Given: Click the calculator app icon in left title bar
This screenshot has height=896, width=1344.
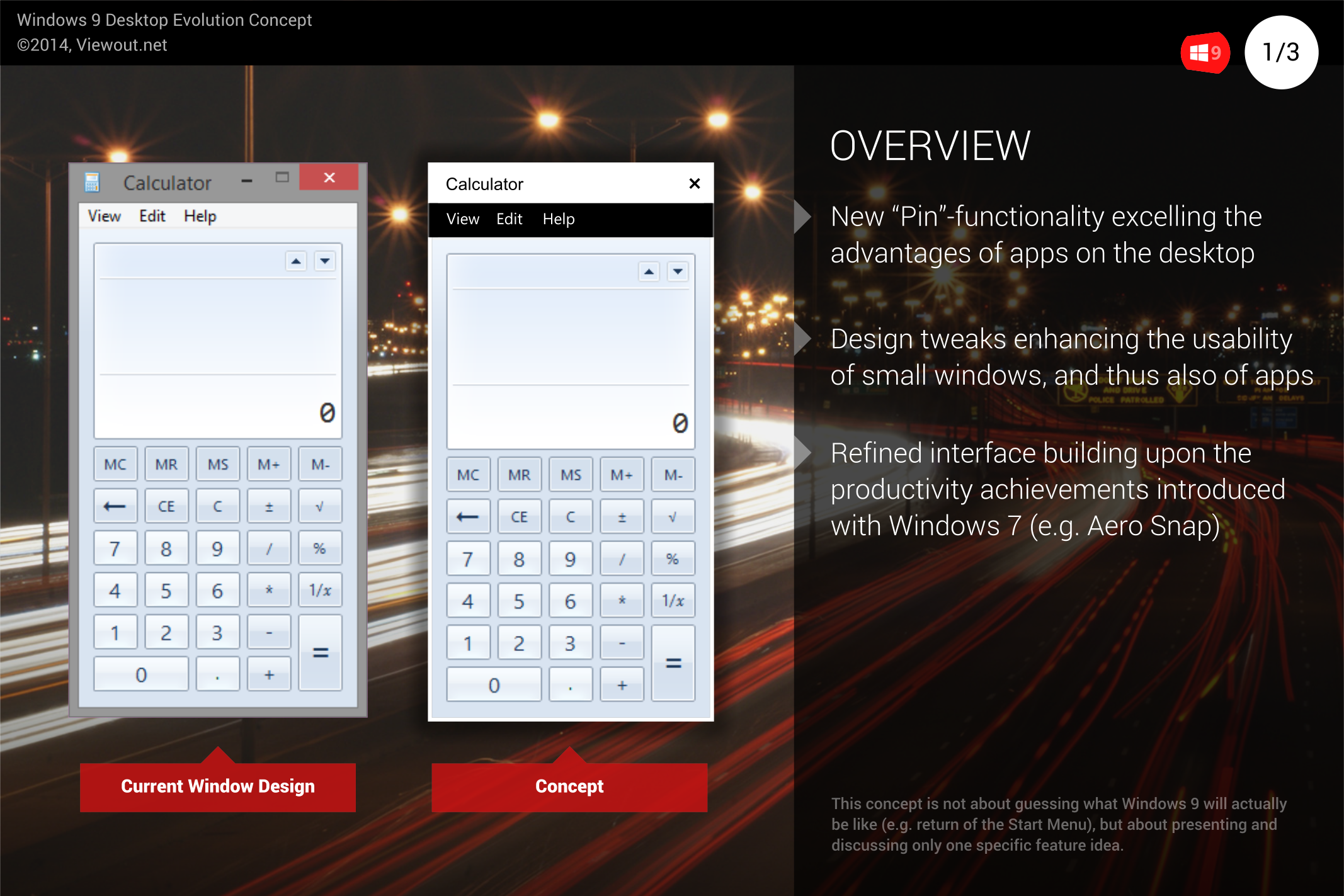Looking at the screenshot, I should 92,183.
